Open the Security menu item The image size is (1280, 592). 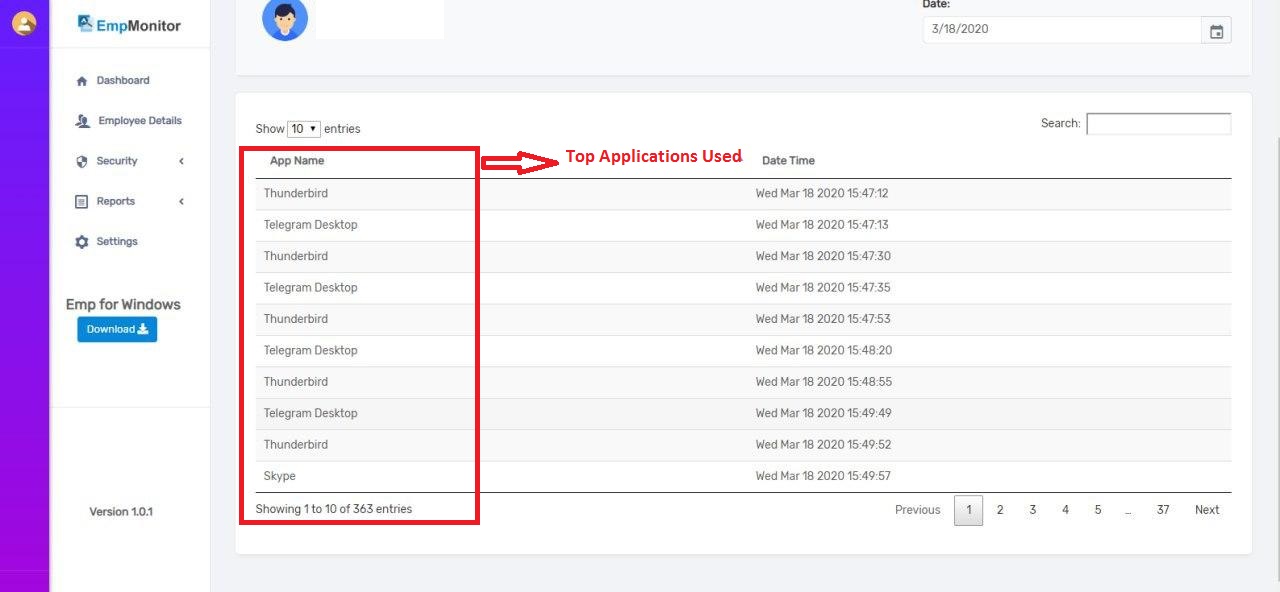point(117,161)
